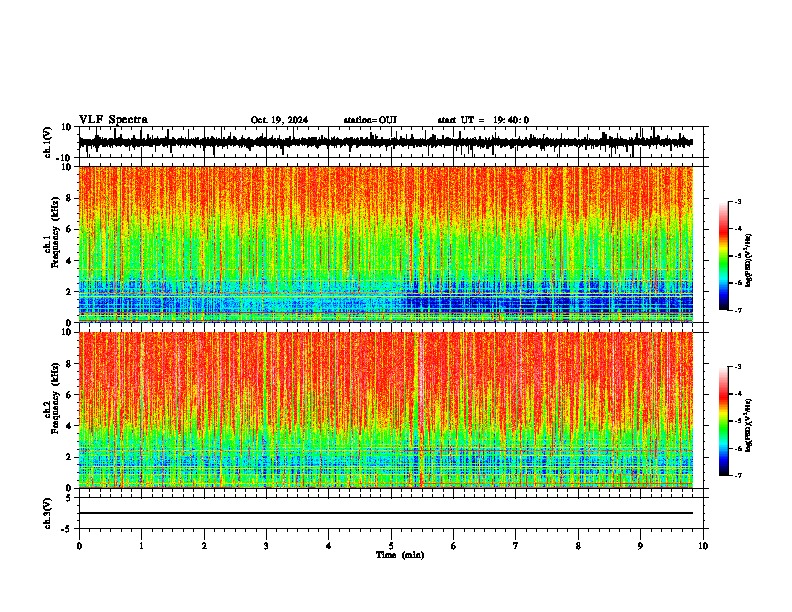Click the time axis tick label "4"
Screen dimensions: 792x612
tap(329, 546)
